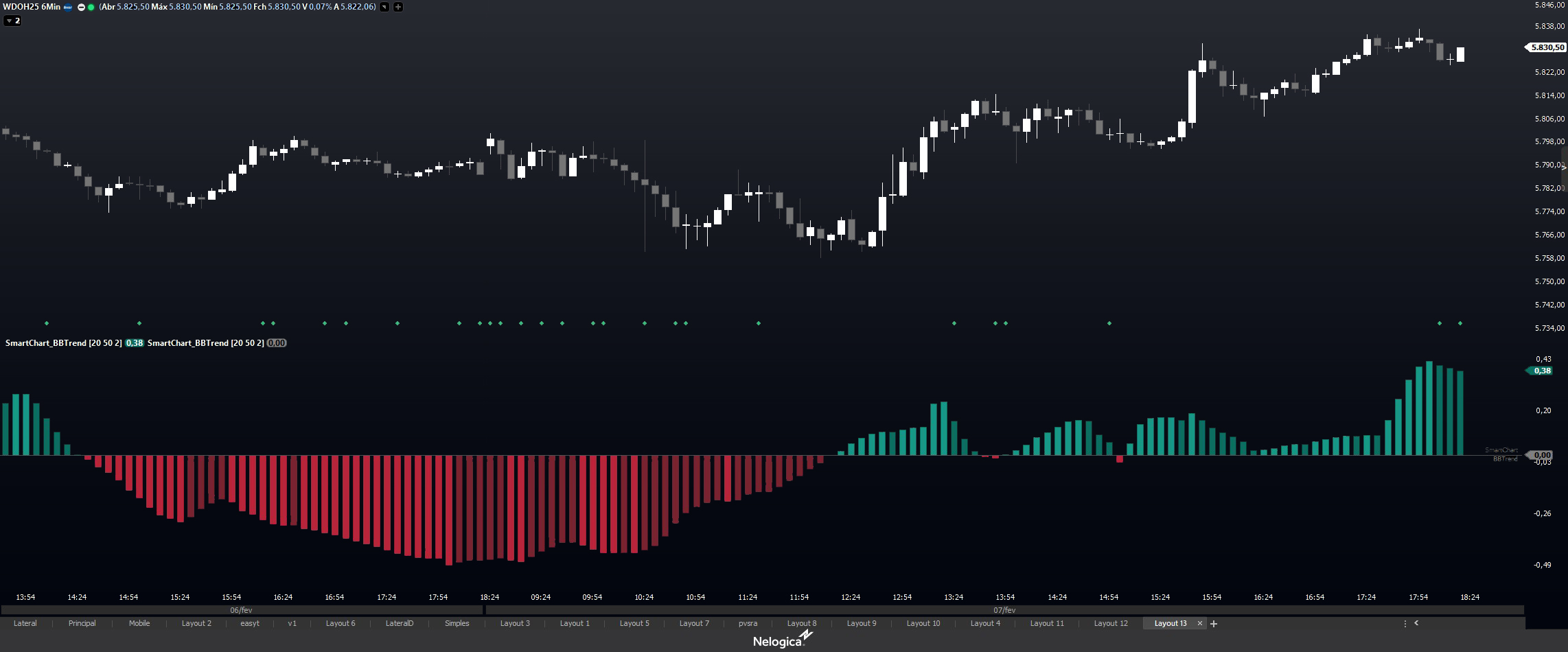Click the green market status icon in the header

click(90, 7)
